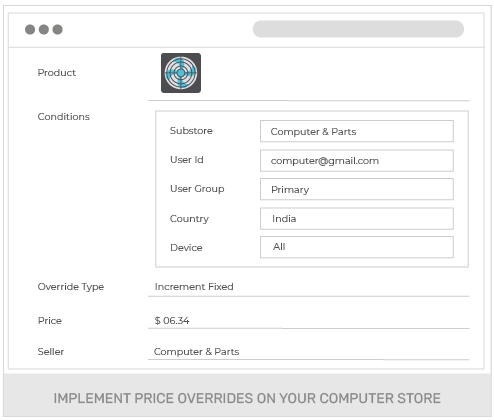Select the Substore field showing Computer & Parts
Screen dimensions: 494x420
357,131
